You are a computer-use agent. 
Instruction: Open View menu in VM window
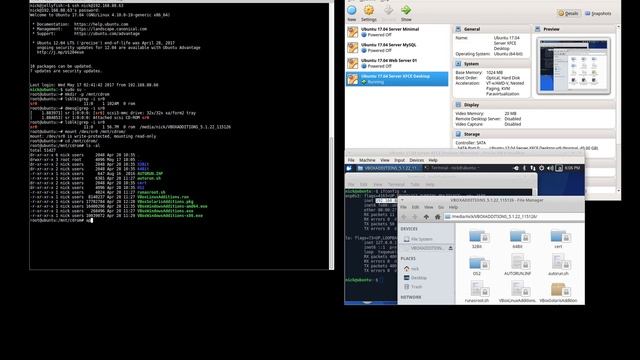coord(384,160)
